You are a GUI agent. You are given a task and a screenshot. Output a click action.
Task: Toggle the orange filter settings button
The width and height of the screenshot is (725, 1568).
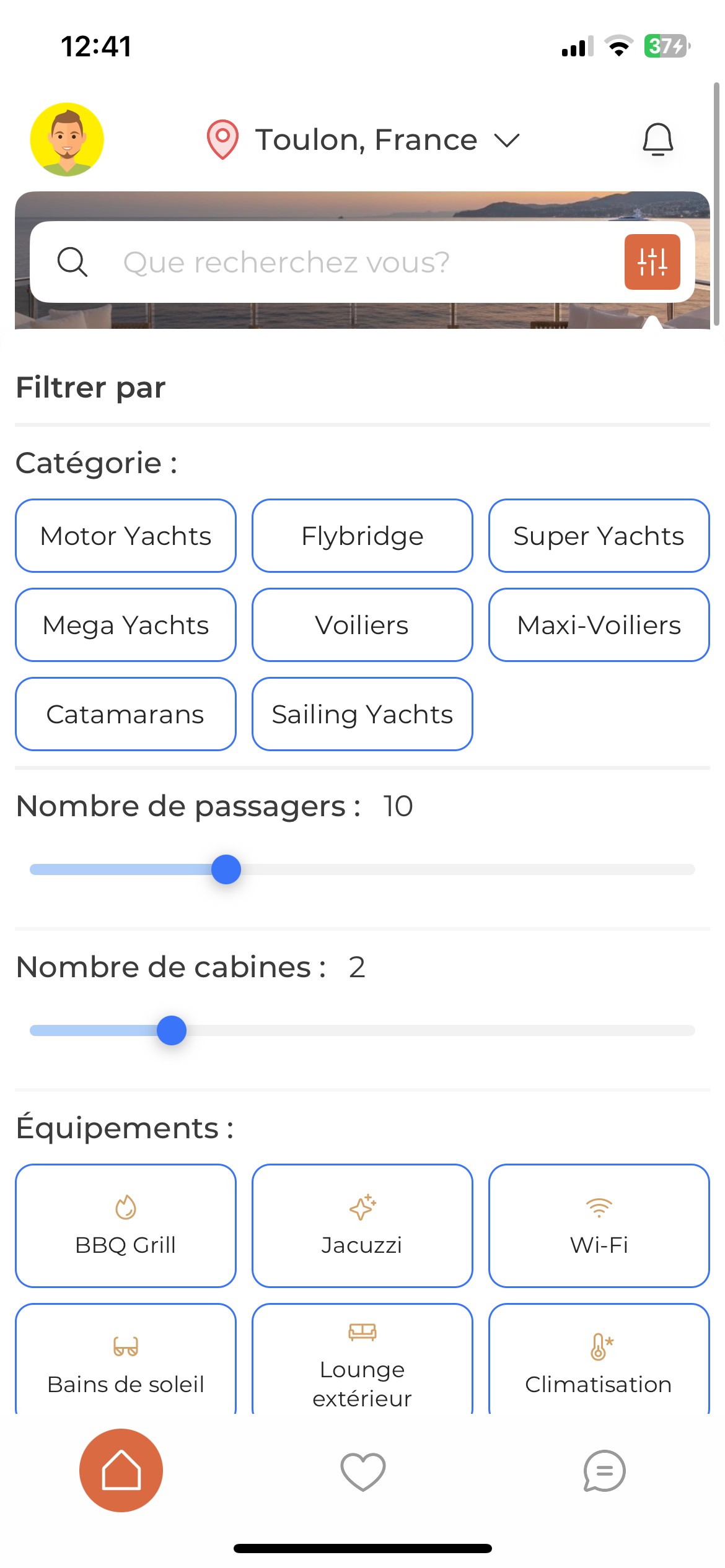point(652,262)
